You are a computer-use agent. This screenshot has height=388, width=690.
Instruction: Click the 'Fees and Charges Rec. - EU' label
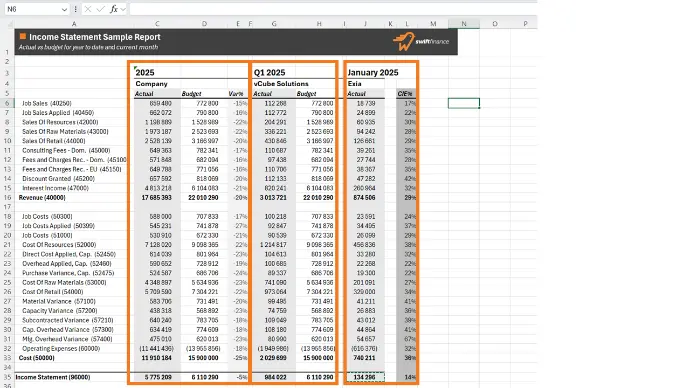[72, 169]
